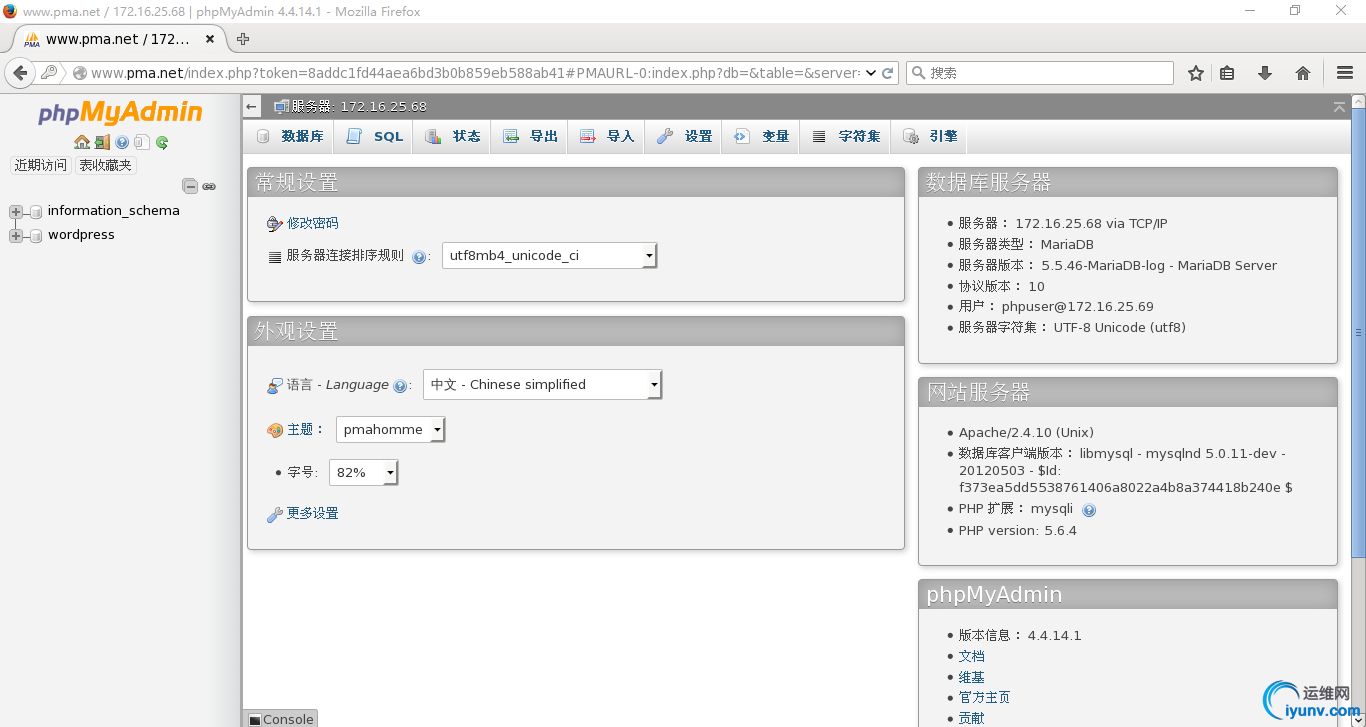
Task: Click the 近期访问 recent tables button
Action: (x=41, y=166)
